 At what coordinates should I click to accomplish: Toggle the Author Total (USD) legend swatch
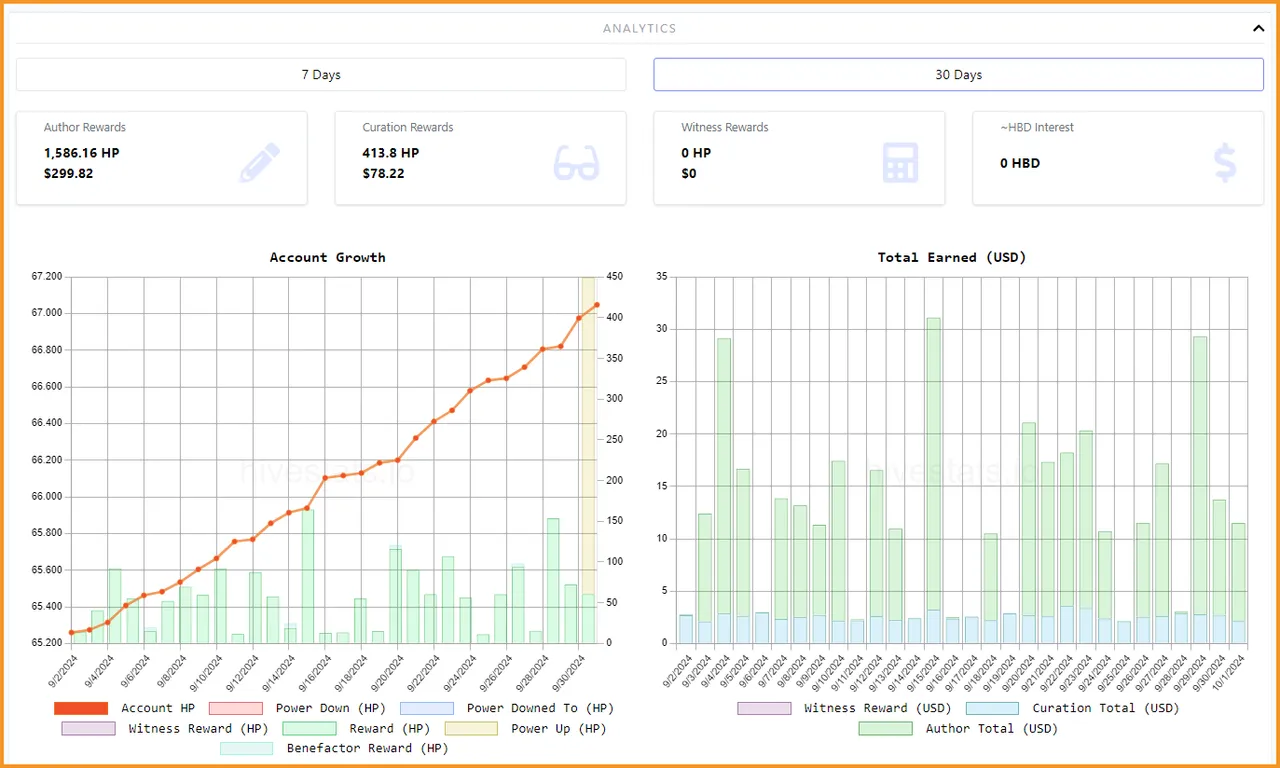(x=886, y=729)
